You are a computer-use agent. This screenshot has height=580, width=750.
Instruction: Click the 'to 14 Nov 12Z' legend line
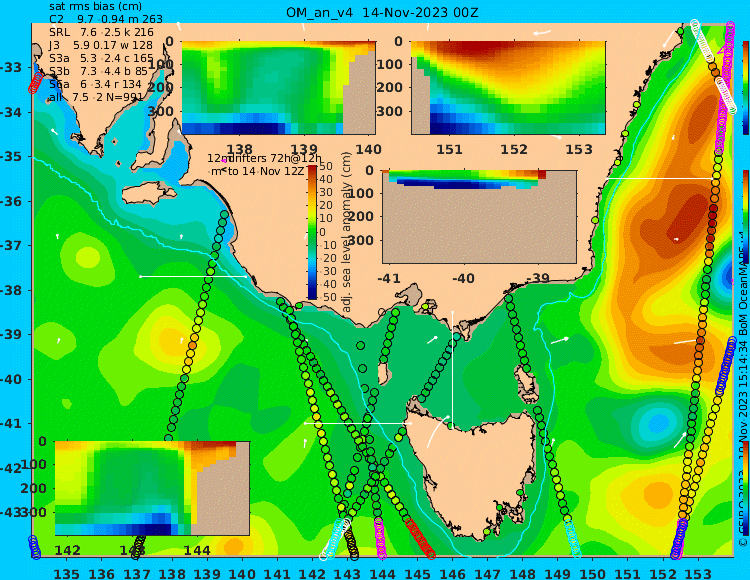pos(265,171)
